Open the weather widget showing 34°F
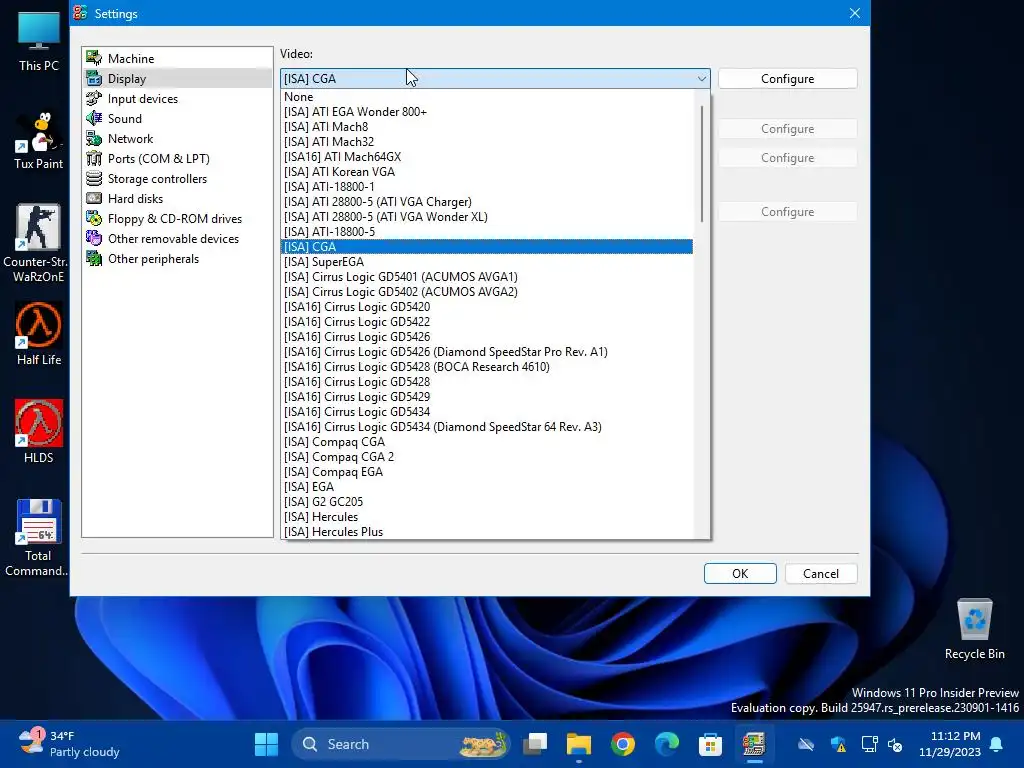Image resolution: width=1024 pixels, height=768 pixels. pyautogui.click(x=69, y=744)
